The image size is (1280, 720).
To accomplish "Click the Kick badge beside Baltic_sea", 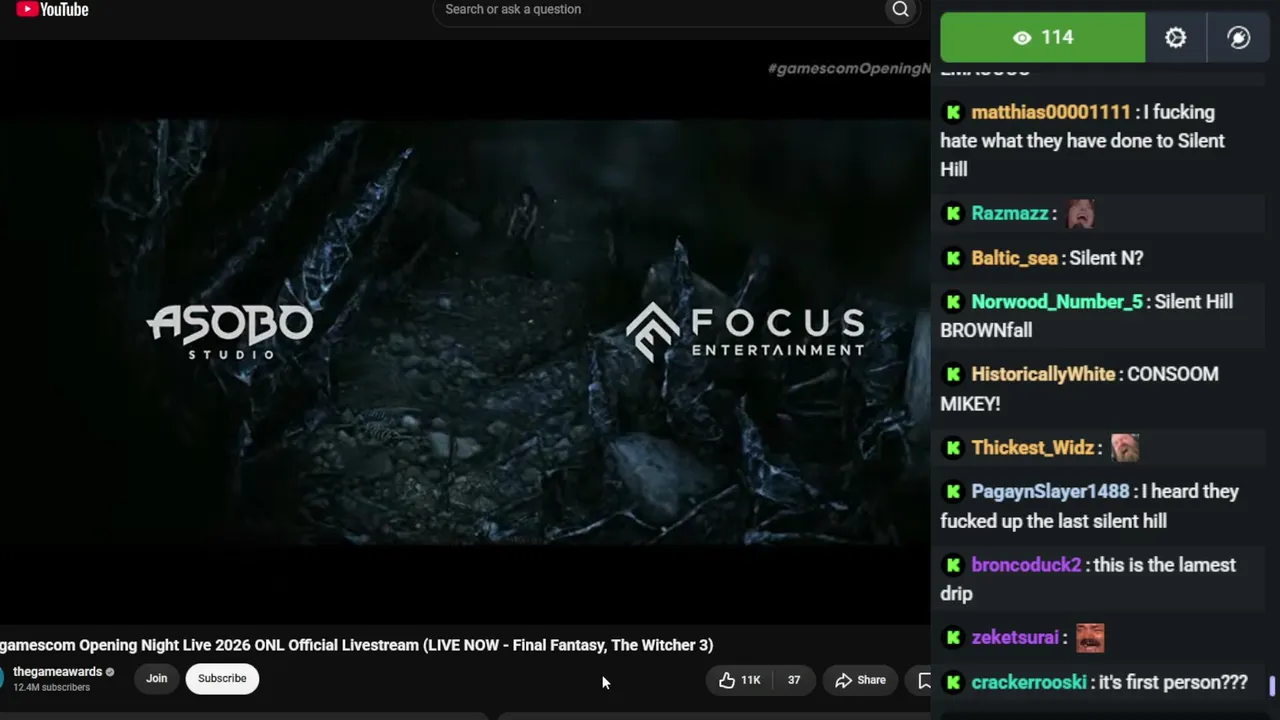I will (953, 258).
